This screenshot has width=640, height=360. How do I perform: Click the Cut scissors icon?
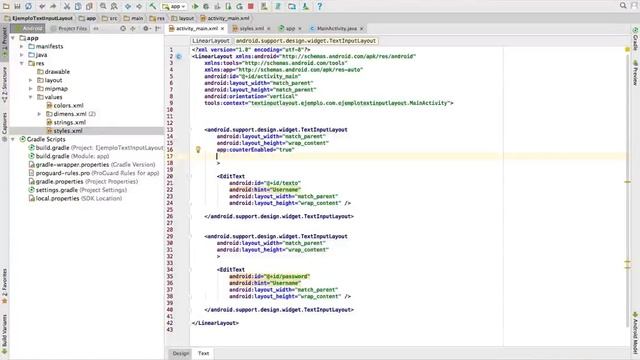coord(67,6)
